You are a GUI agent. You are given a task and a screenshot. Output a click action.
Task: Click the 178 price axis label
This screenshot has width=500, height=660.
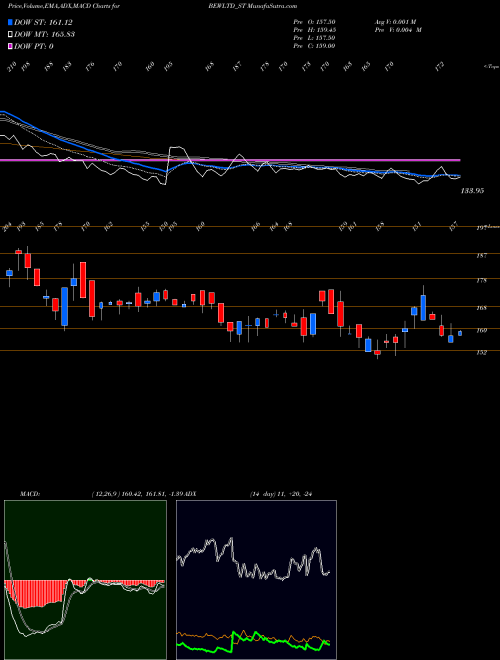coord(482,280)
